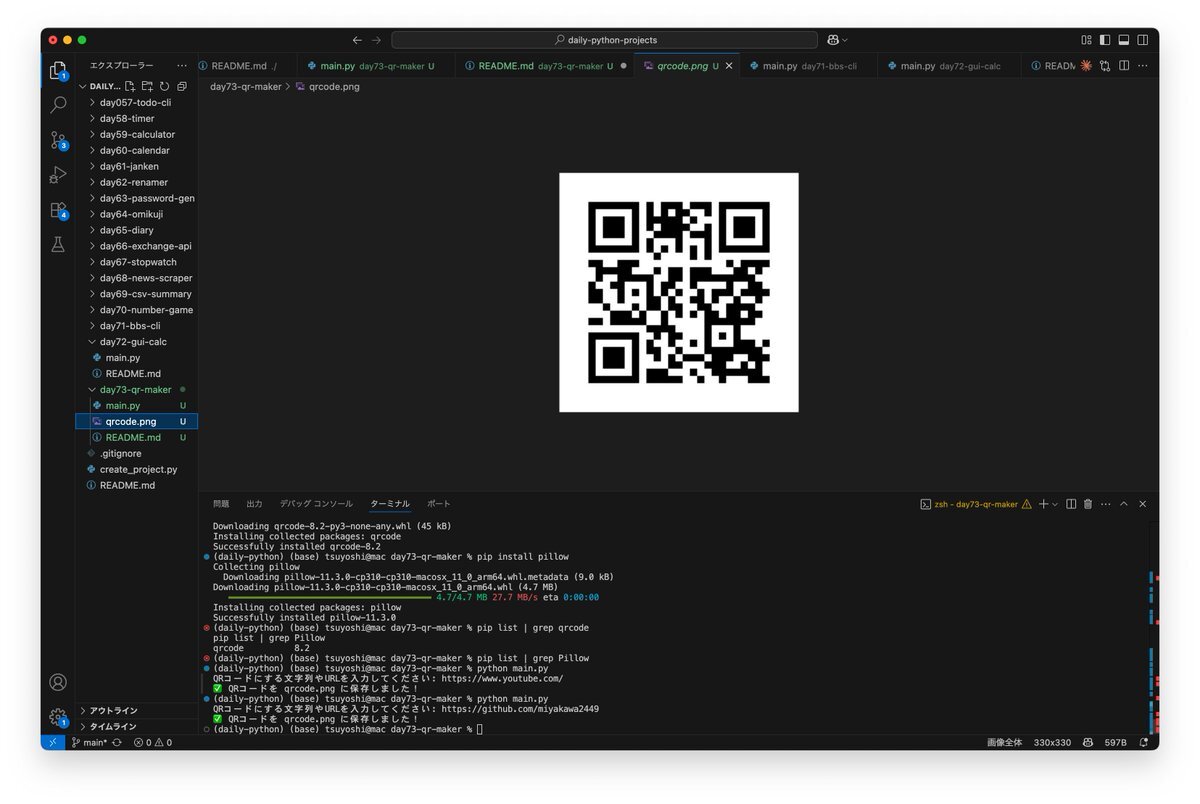
Task: Open the Search view in activity bar
Action: coord(58,104)
